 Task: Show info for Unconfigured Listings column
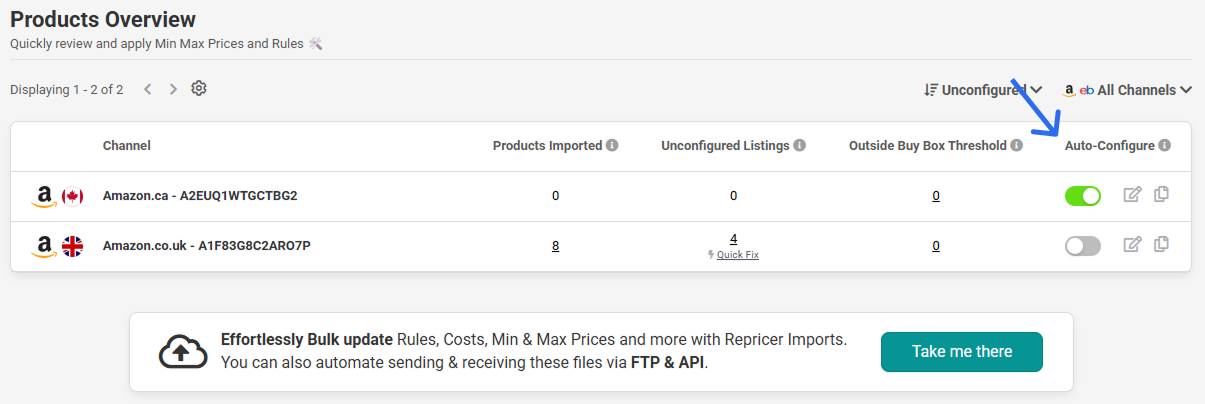coord(800,145)
